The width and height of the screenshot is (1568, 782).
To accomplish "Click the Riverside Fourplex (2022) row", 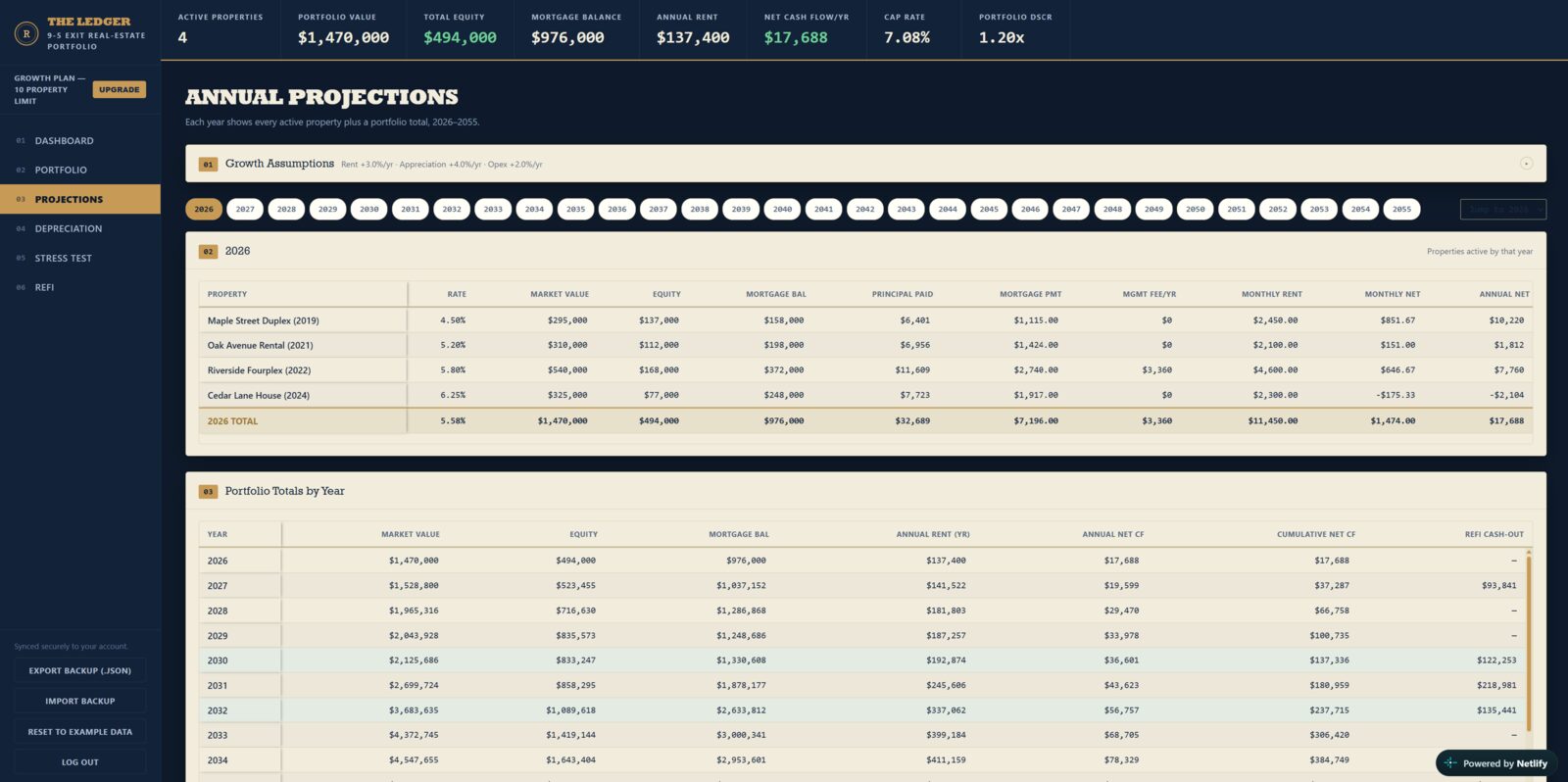I will point(866,370).
